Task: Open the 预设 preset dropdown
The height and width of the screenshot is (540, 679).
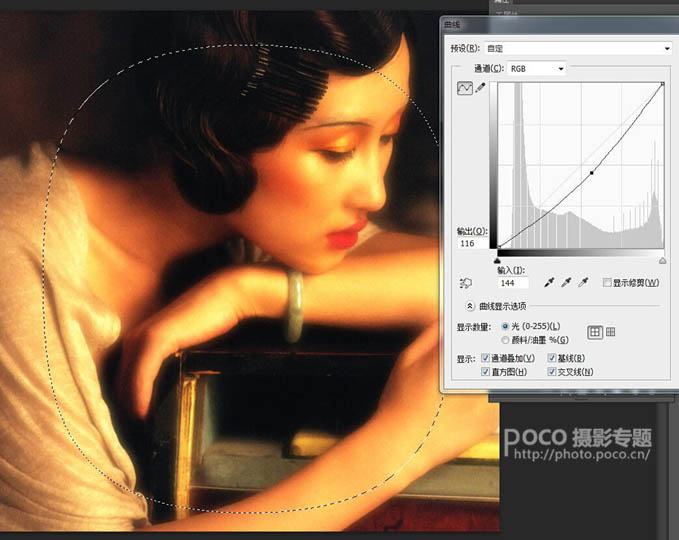Action: pyautogui.click(x=576, y=48)
